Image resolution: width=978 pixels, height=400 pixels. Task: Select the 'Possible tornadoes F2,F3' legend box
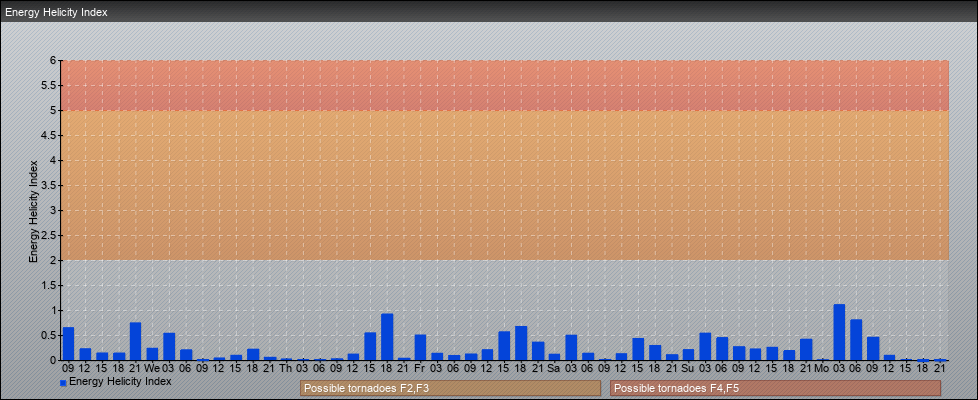(x=450, y=388)
